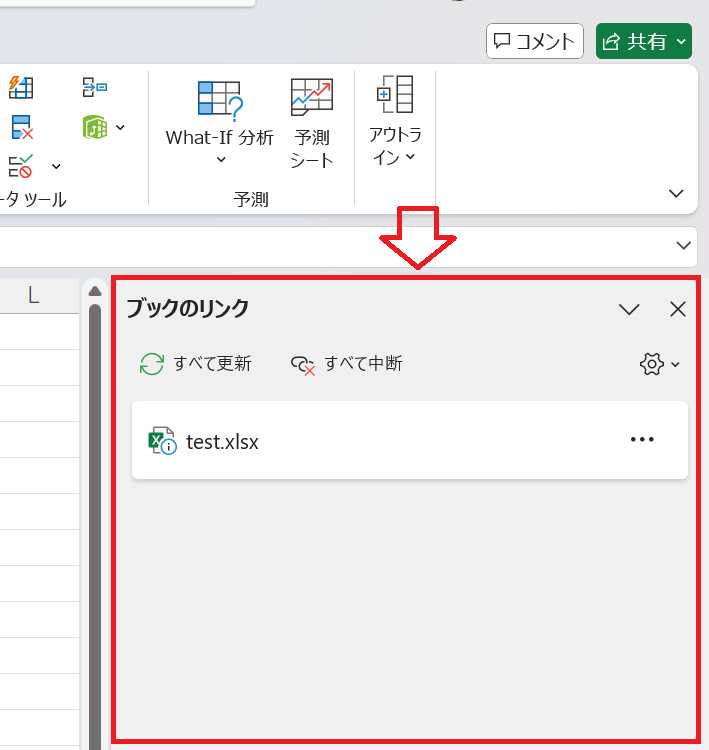Expand the formula bar

coord(684,245)
